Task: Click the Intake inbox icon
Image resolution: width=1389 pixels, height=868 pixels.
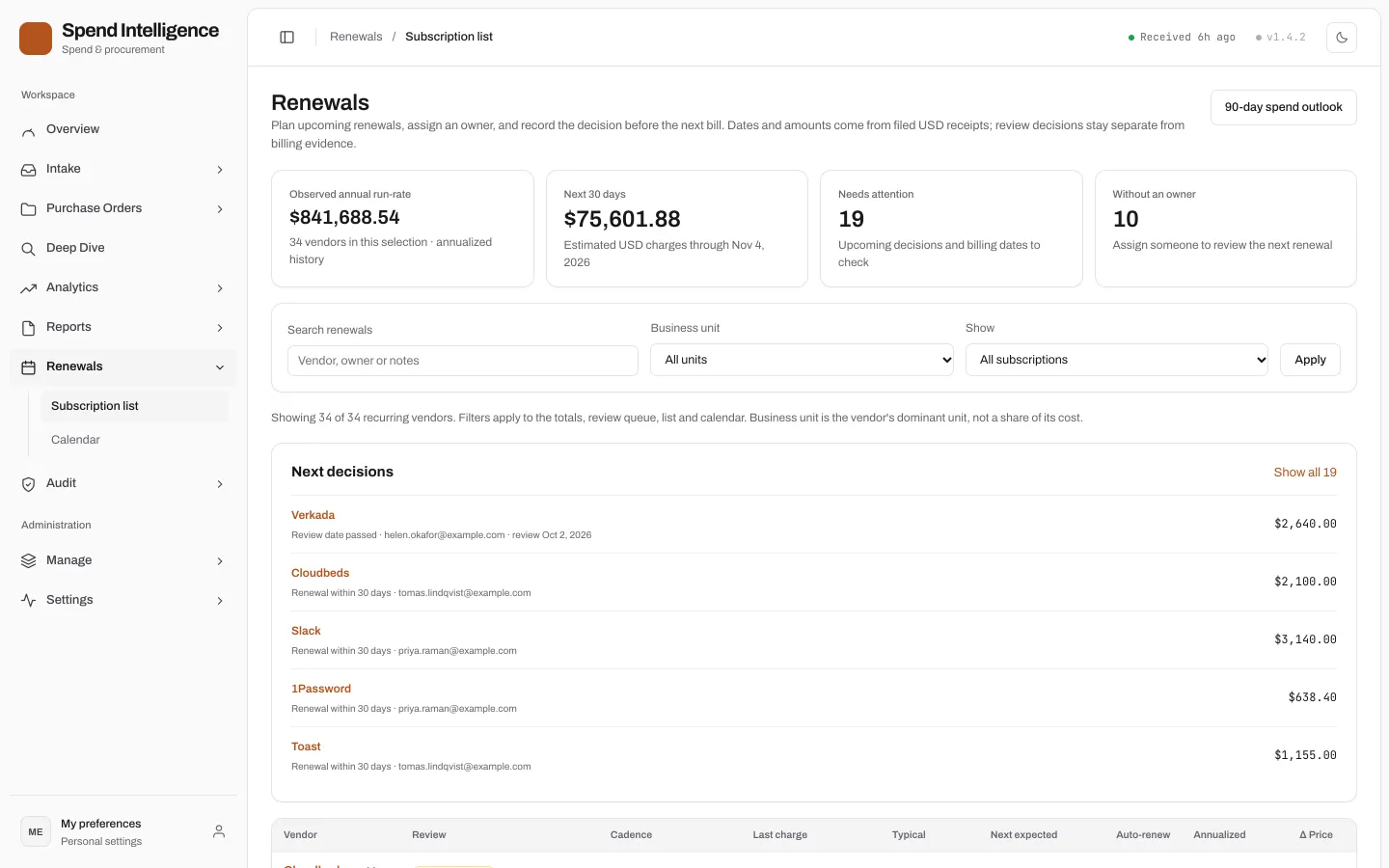Action: tap(29, 170)
